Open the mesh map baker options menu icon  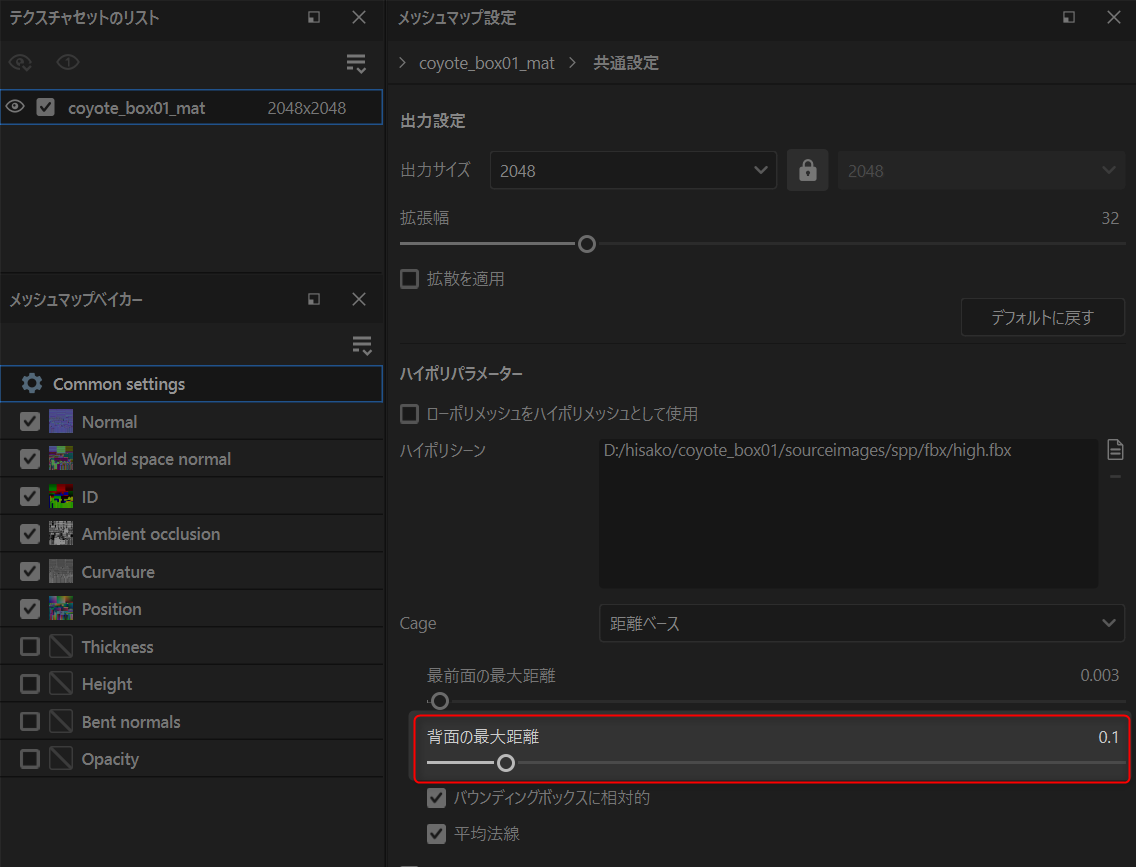tap(362, 346)
